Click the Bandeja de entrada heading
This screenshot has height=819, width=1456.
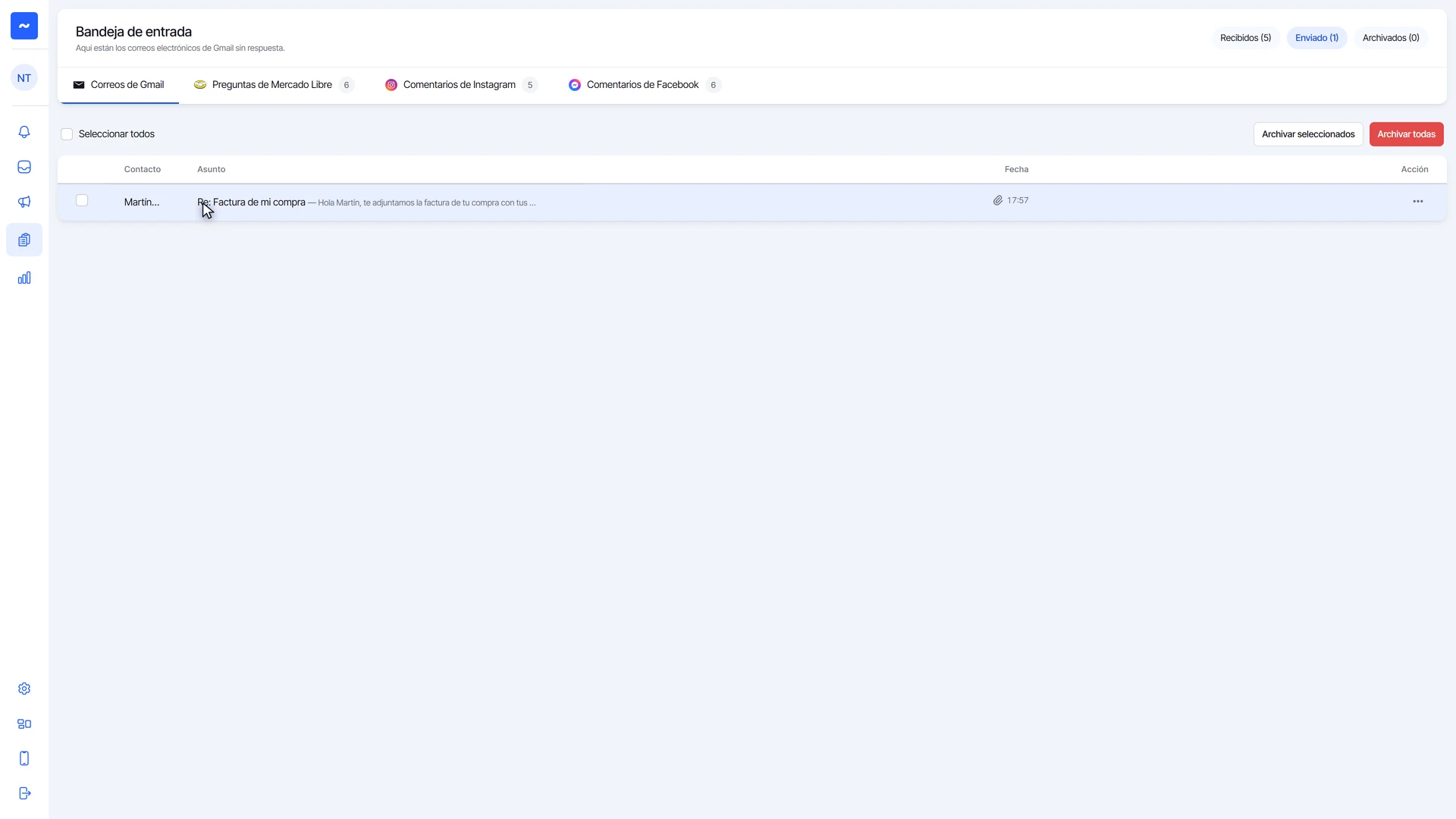(x=133, y=32)
